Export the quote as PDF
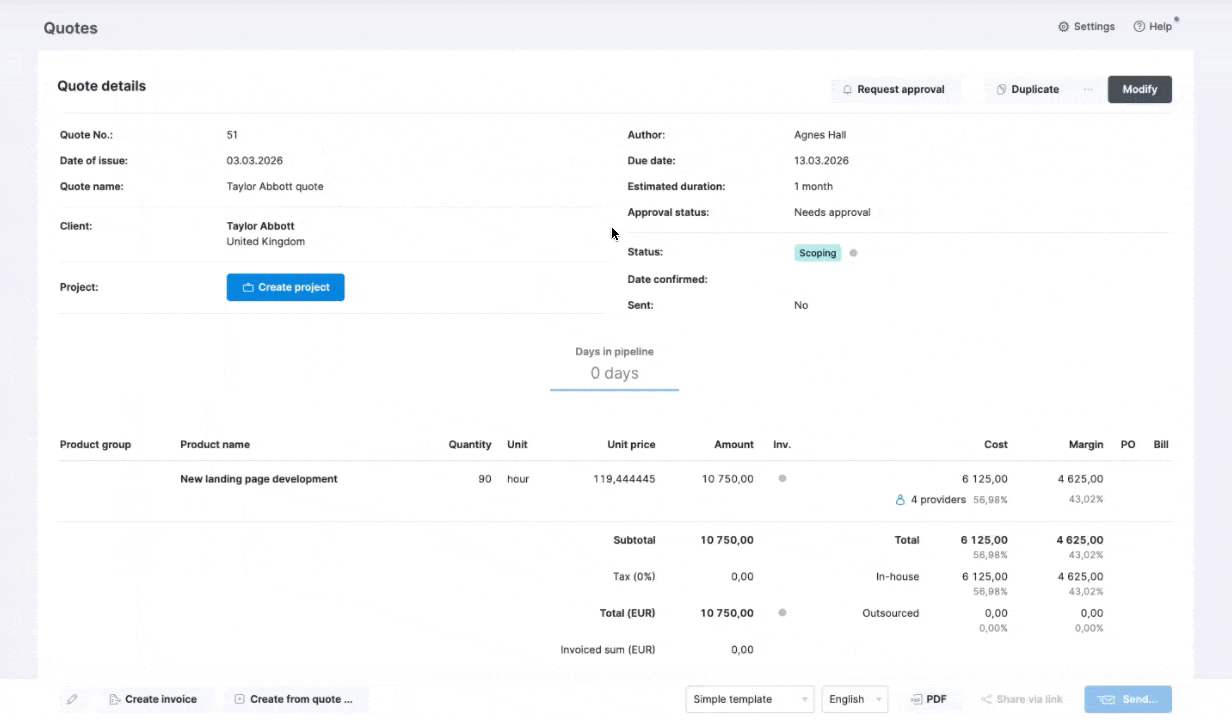 pos(928,699)
